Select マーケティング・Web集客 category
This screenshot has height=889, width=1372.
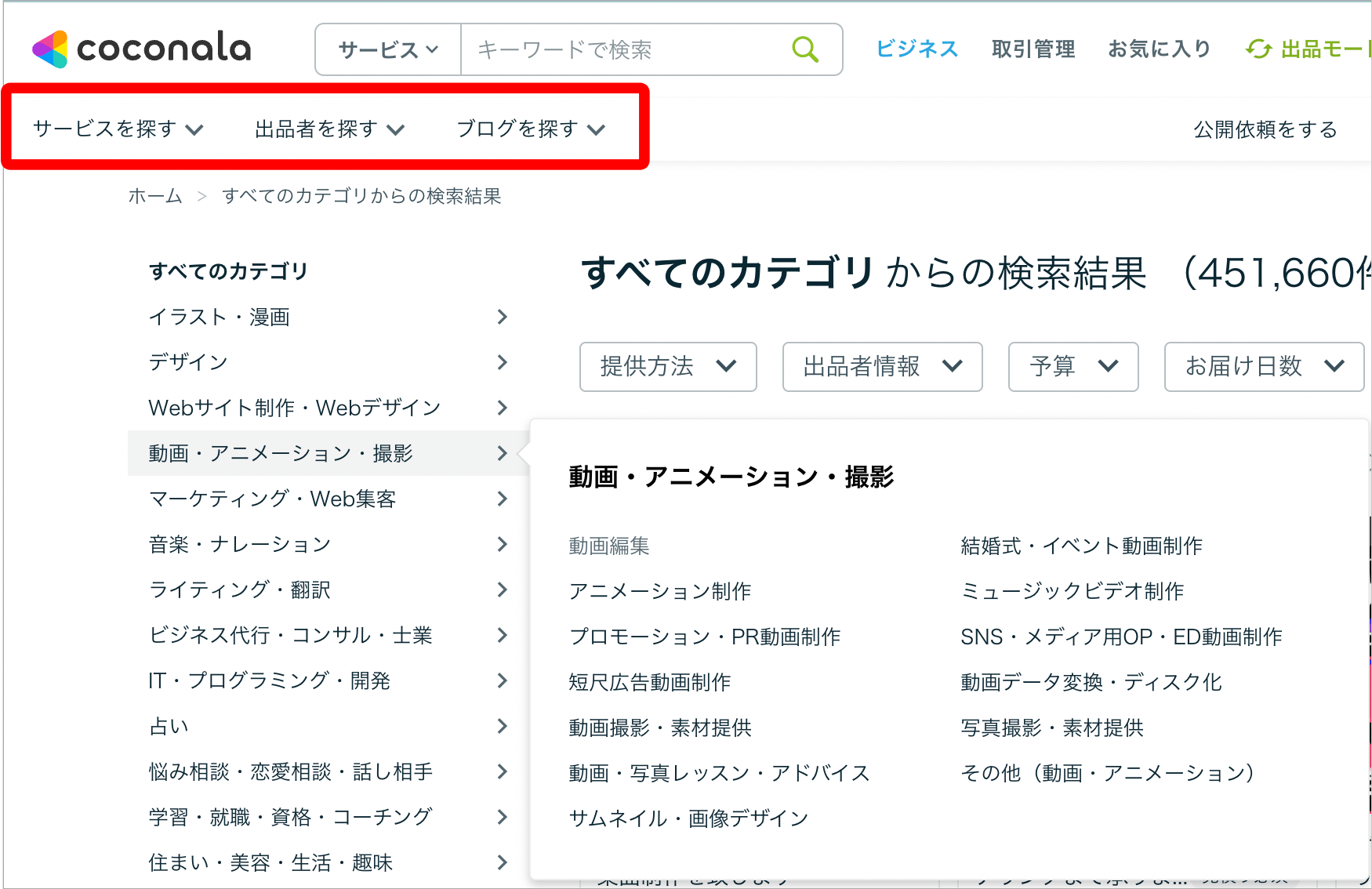[x=328, y=499]
